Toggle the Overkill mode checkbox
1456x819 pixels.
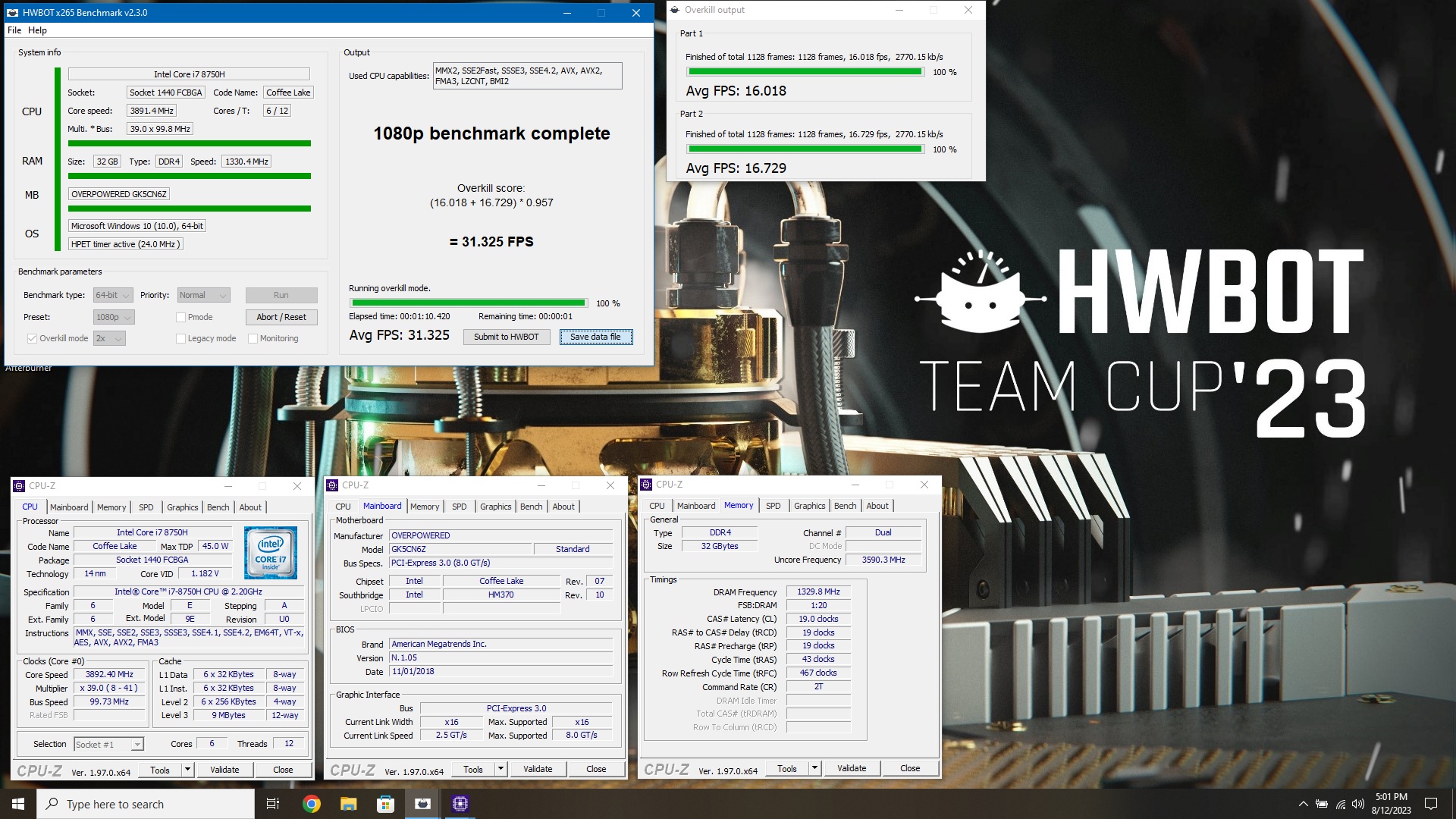(x=32, y=338)
